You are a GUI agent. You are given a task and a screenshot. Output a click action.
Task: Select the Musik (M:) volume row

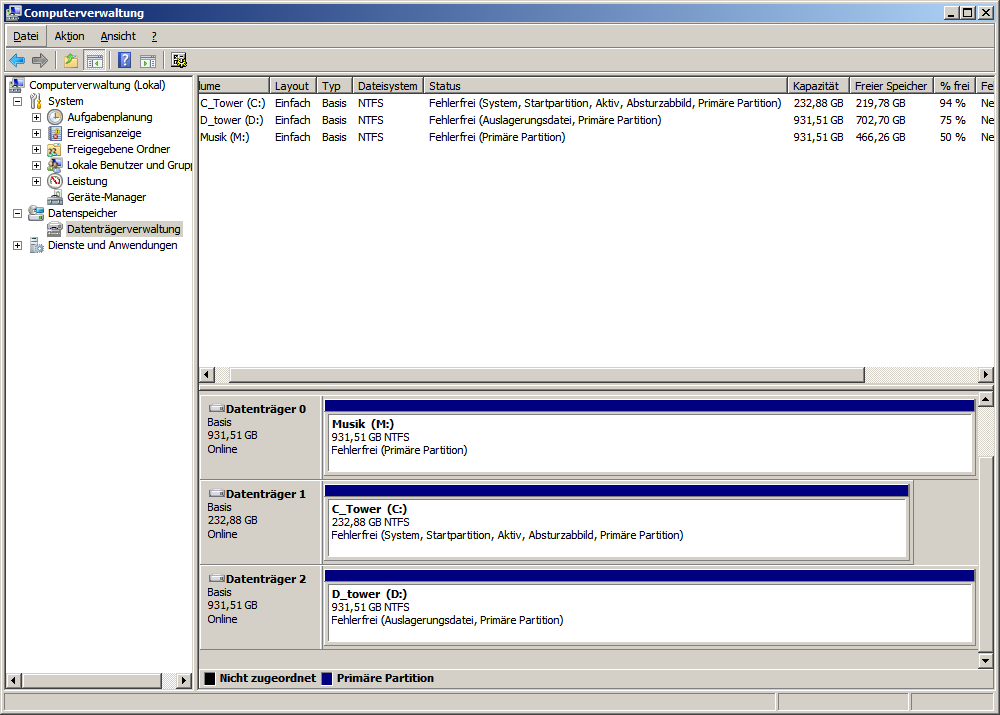[x=596, y=137]
